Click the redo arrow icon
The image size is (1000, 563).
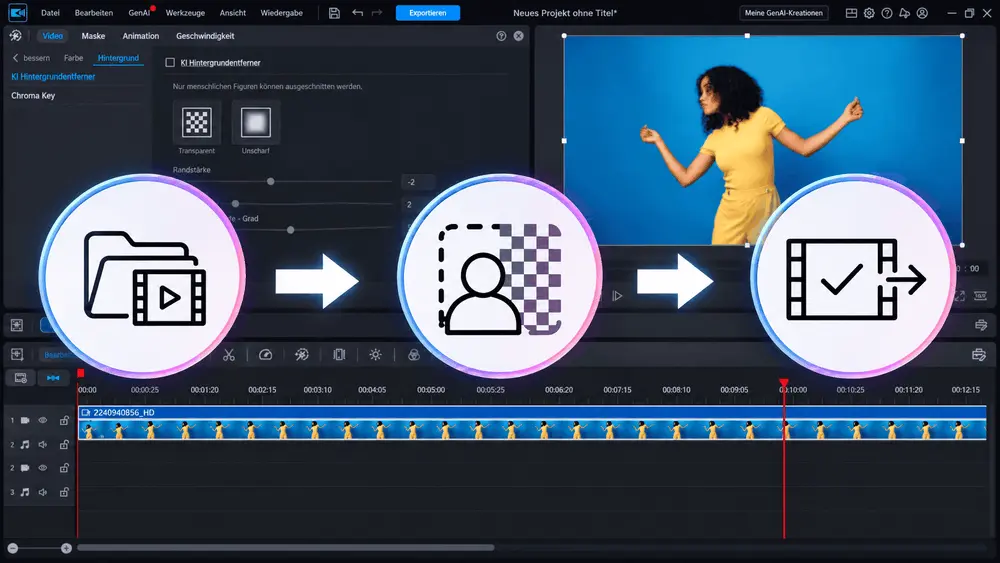377,13
